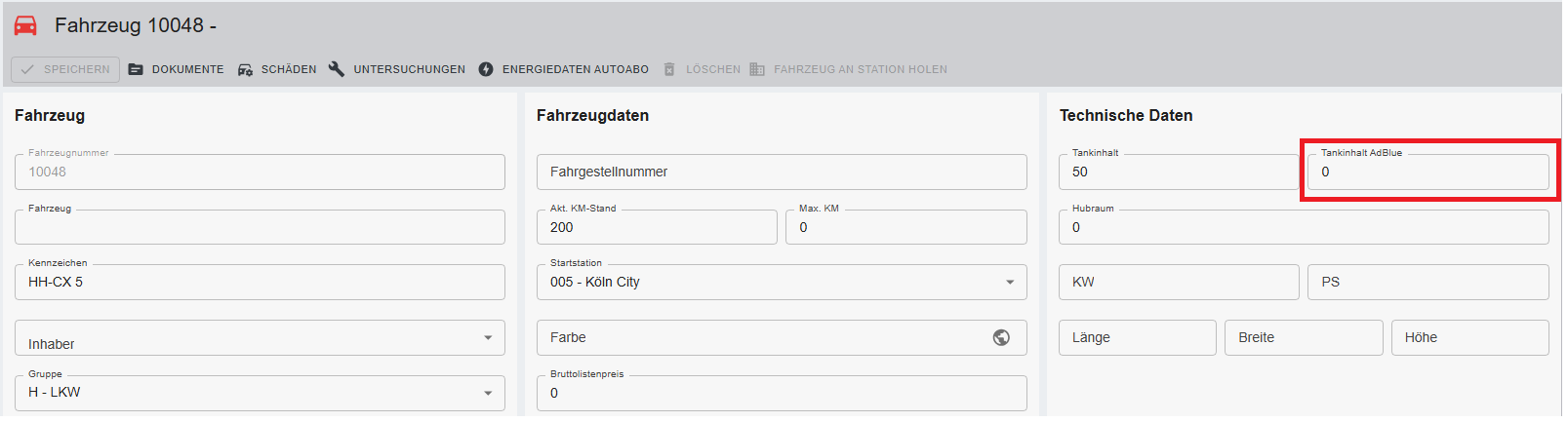The width and height of the screenshot is (1568, 422).
Task: Click the Akt. KM-Stand field
Action: click(657, 227)
